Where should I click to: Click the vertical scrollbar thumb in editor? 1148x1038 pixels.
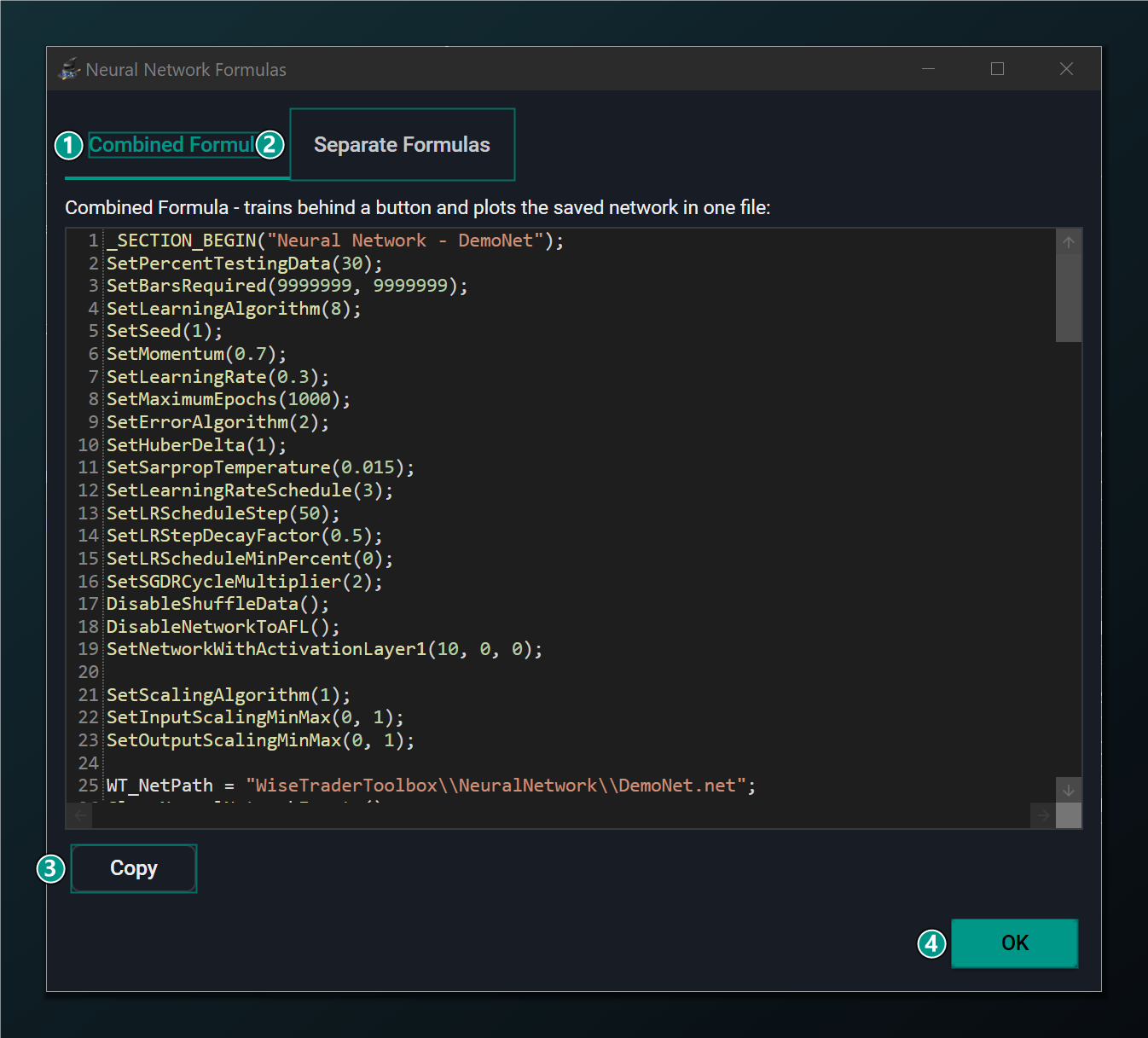point(1068,298)
